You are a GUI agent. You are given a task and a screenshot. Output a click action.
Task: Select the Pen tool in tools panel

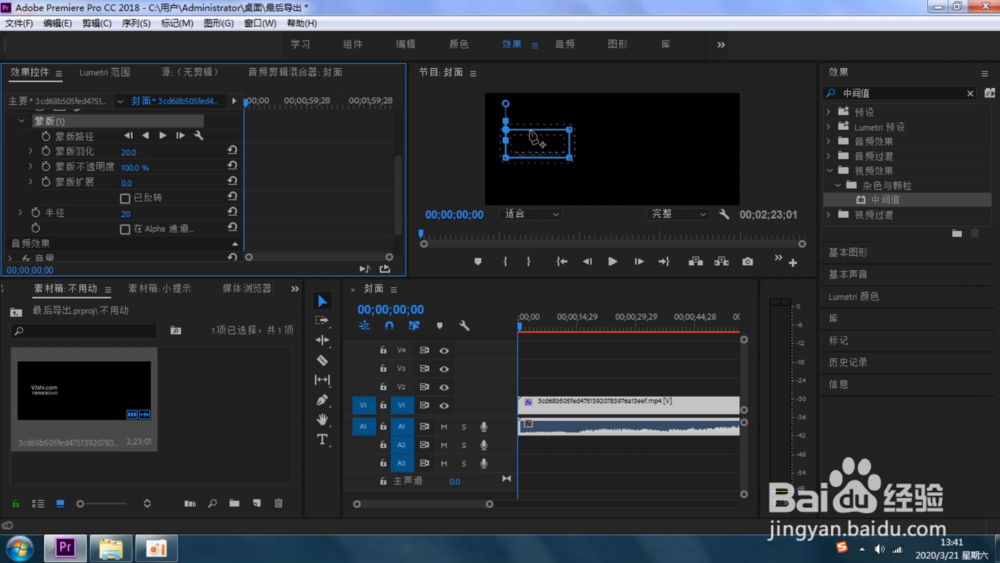point(322,400)
